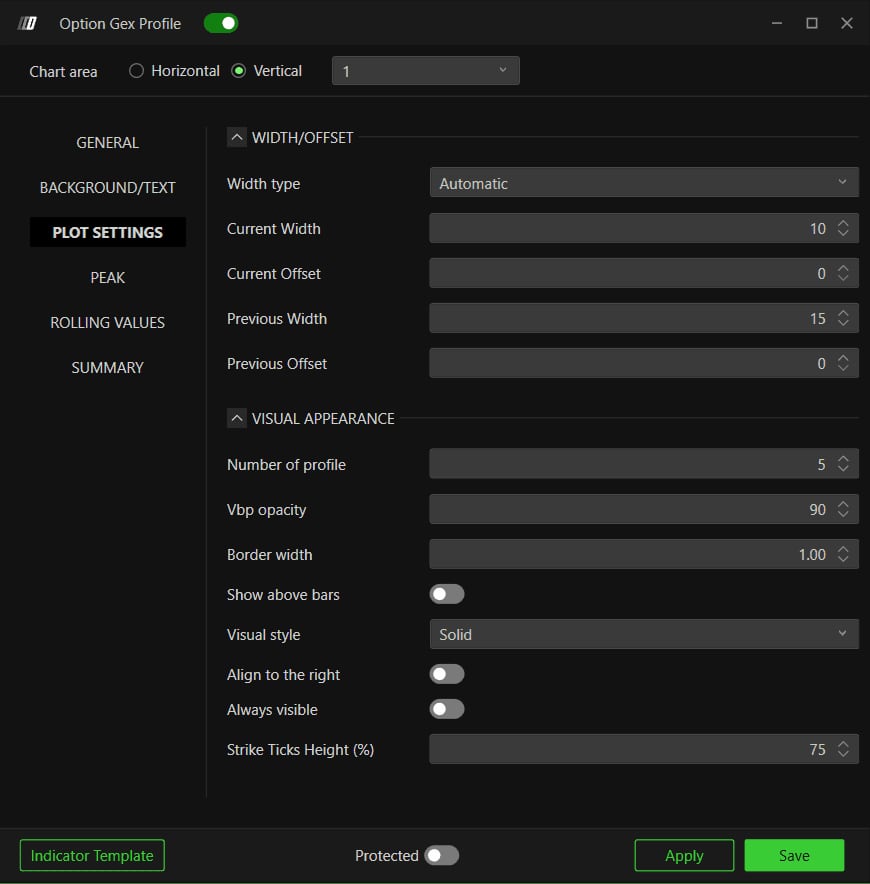The width and height of the screenshot is (870, 884).
Task: Click the Save button
Action: point(794,855)
